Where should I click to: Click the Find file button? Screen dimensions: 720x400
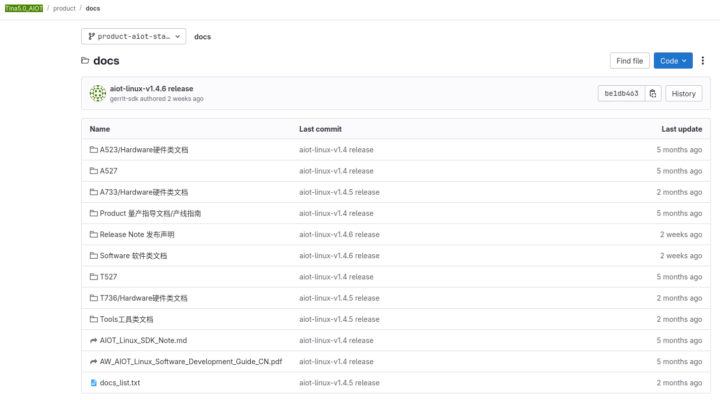[x=630, y=61]
